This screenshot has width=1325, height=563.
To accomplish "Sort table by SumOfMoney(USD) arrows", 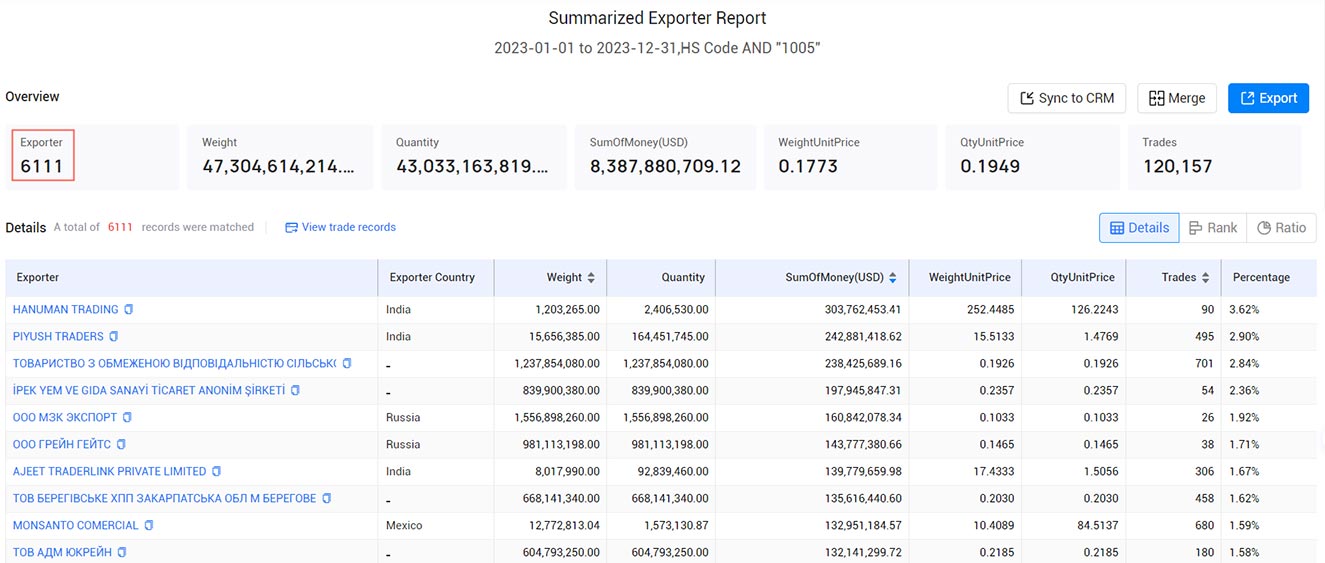I will click(893, 278).
